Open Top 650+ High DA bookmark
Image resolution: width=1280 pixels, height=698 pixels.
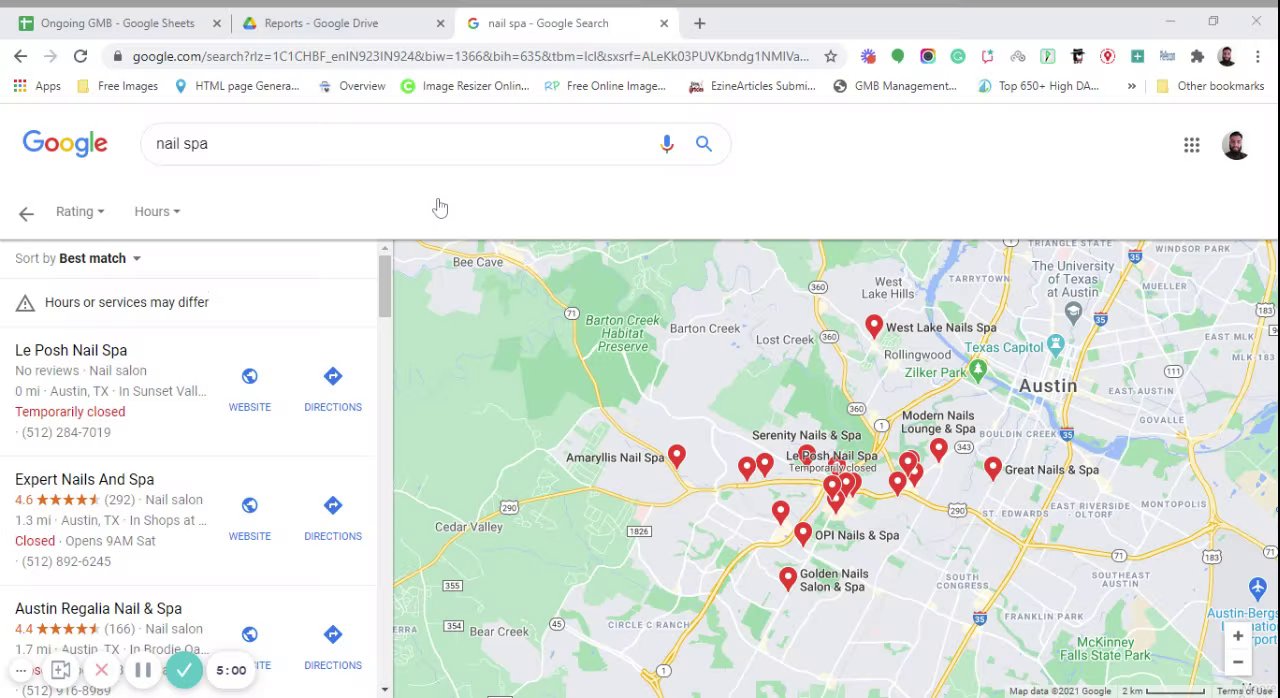[1037, 86]
